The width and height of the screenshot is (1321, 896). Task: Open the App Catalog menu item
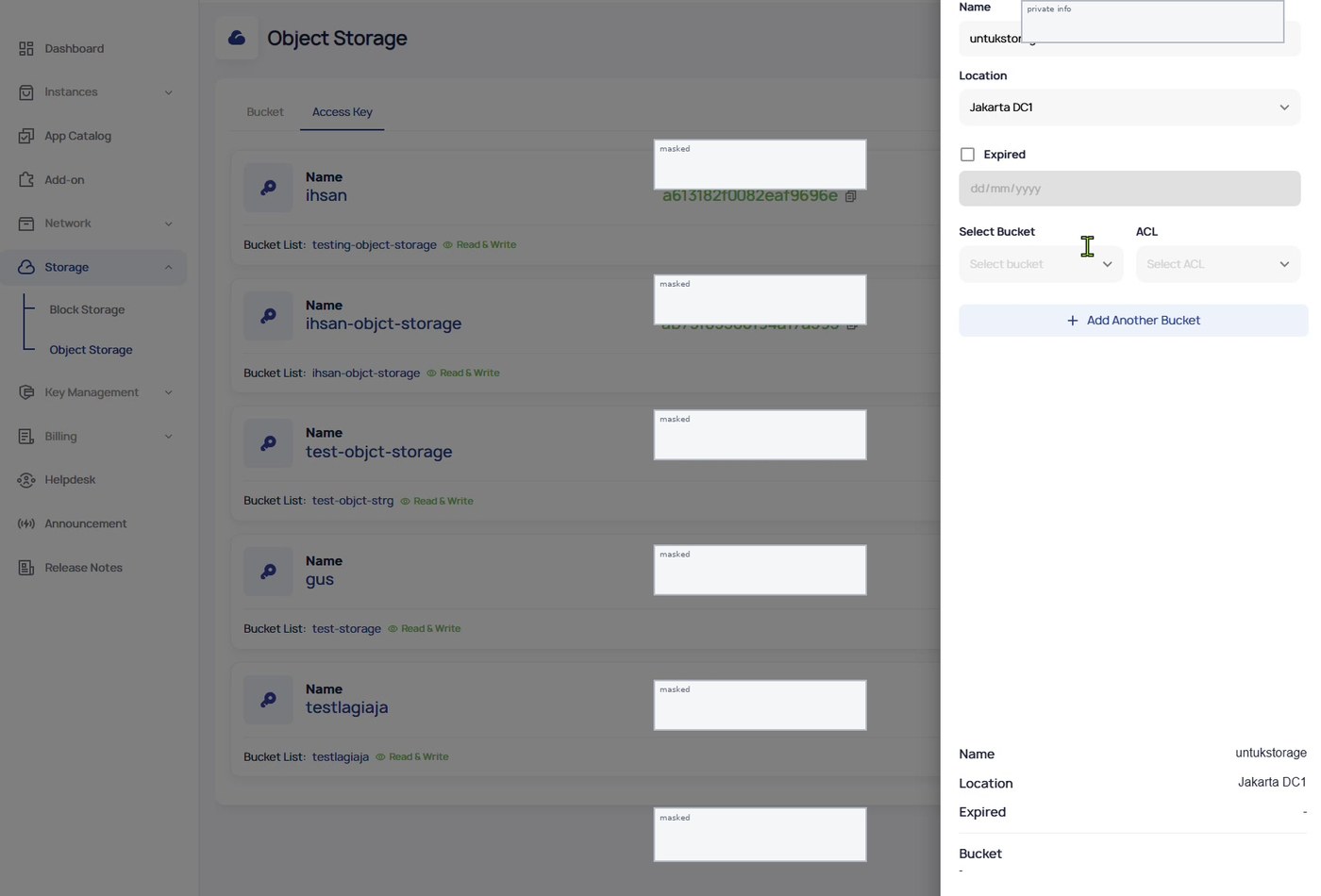[x=77, y=136]
